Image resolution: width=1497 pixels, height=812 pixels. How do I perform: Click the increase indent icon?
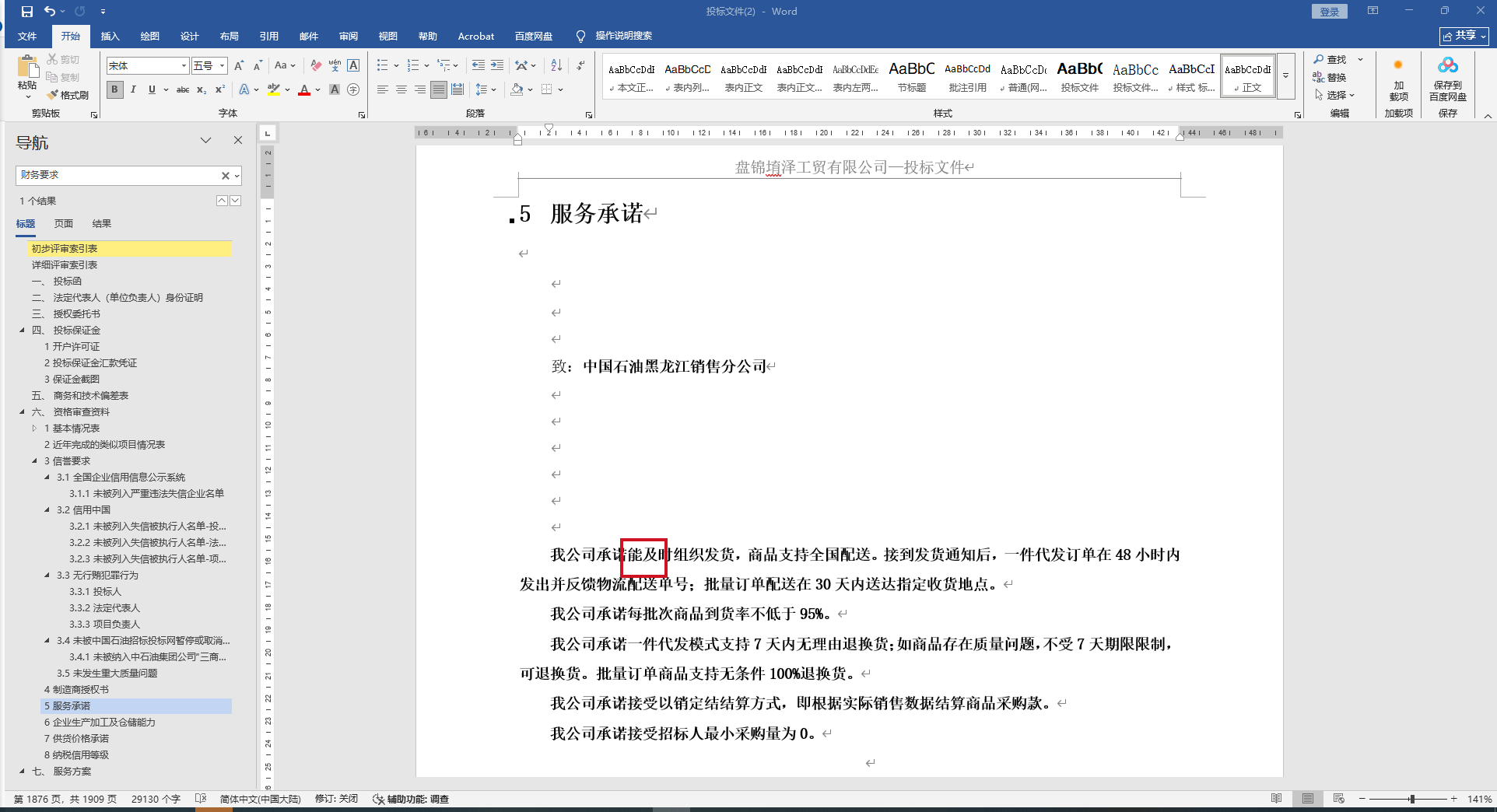click(x=497, y=66)
